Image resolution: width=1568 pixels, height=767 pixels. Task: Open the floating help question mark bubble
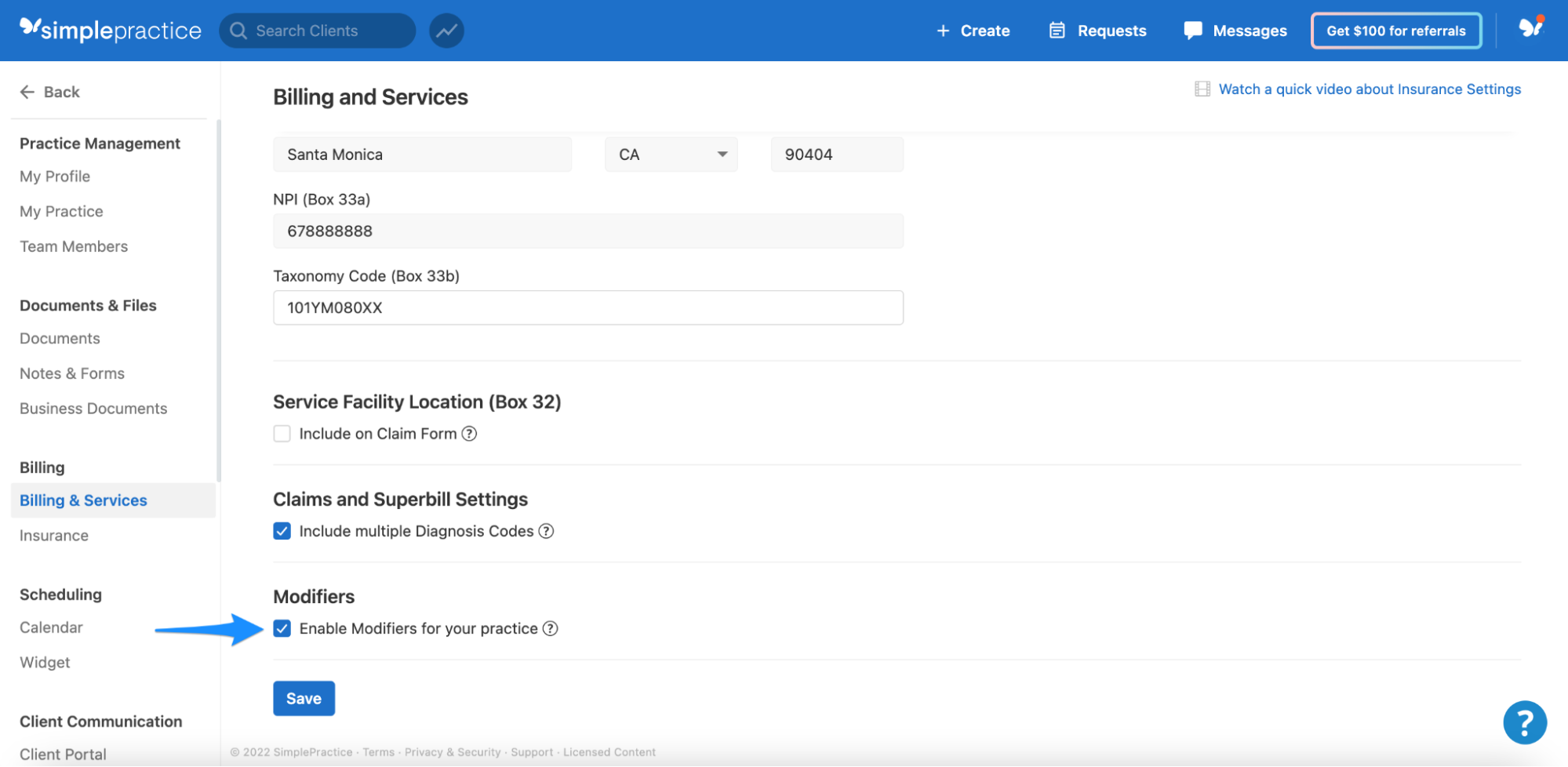1524,722
